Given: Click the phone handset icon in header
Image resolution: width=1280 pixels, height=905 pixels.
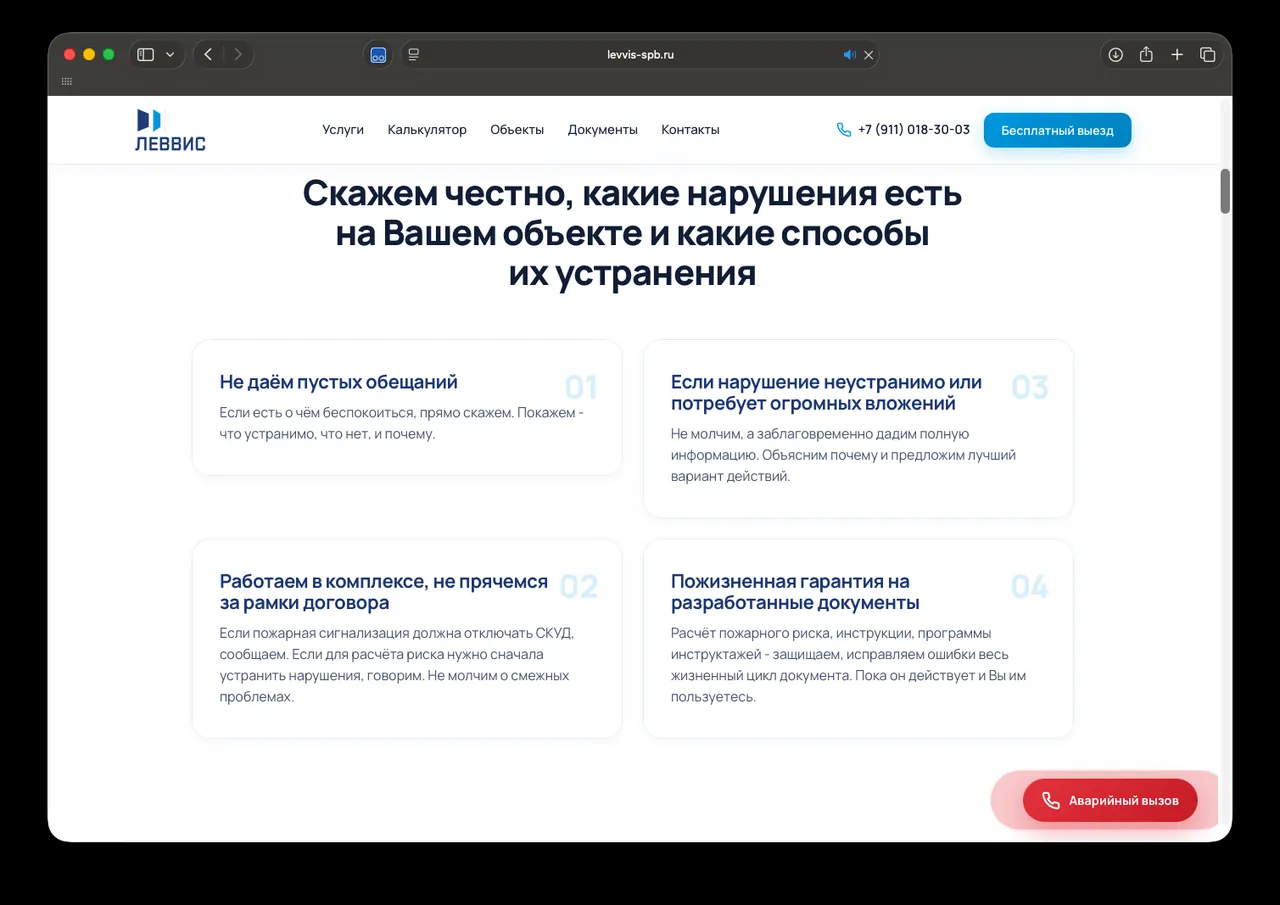Looking at the screenshot, I should [844, 130].
